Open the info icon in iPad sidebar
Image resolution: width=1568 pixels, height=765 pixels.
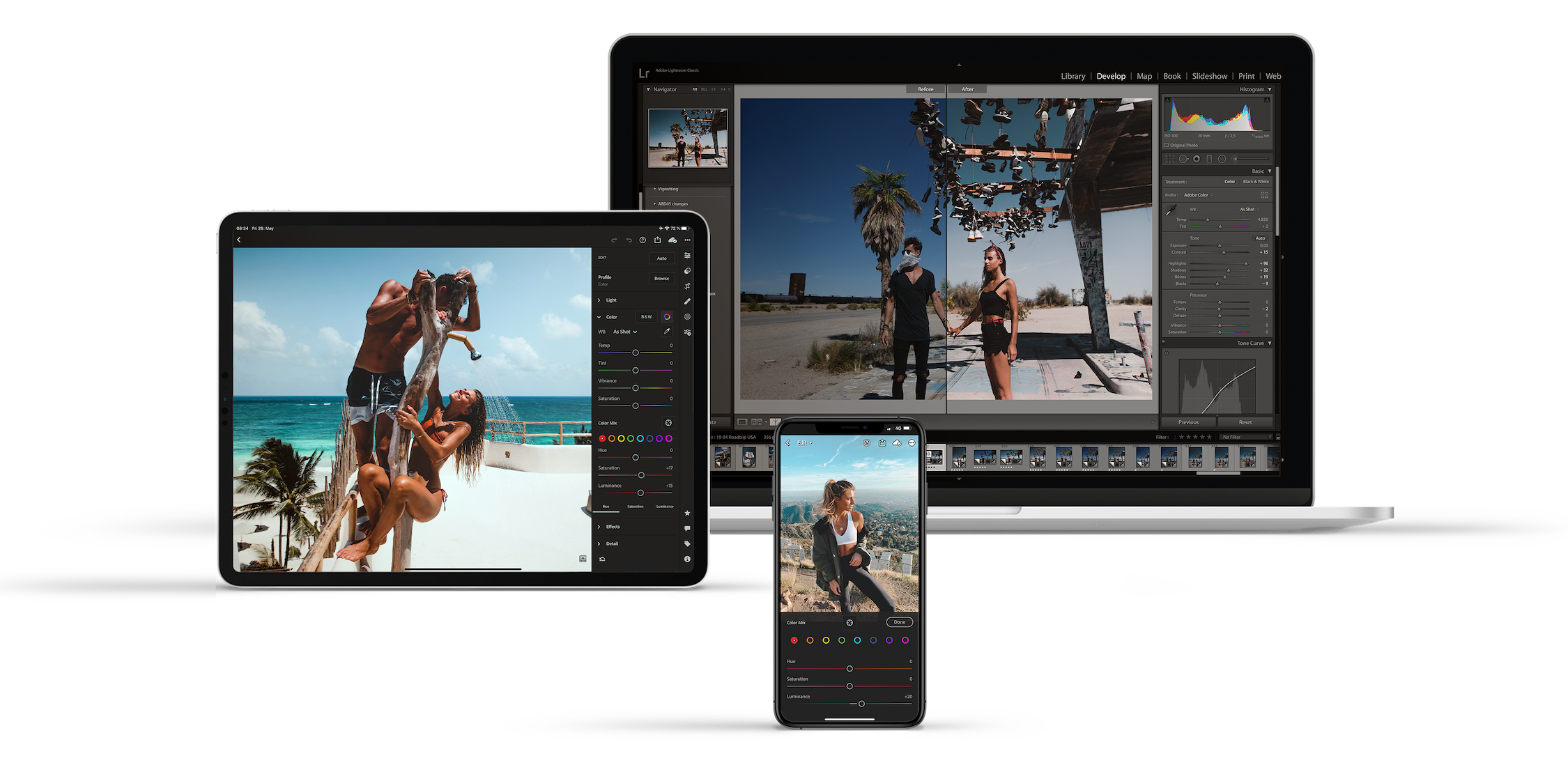687,559
